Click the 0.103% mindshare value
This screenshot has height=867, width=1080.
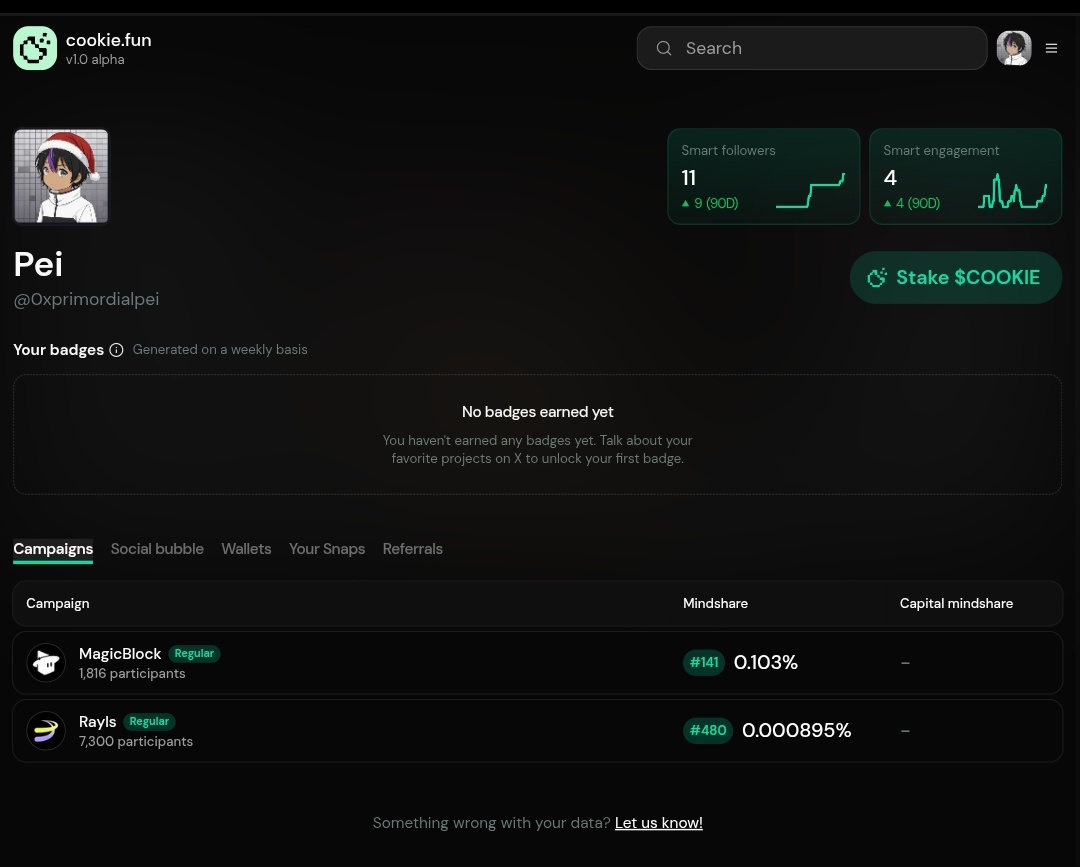[x=765, y=662]
